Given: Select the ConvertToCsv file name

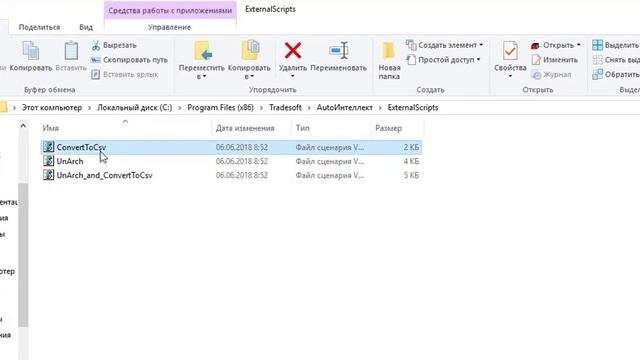Looking at the screenshot, I should [81, 147].
